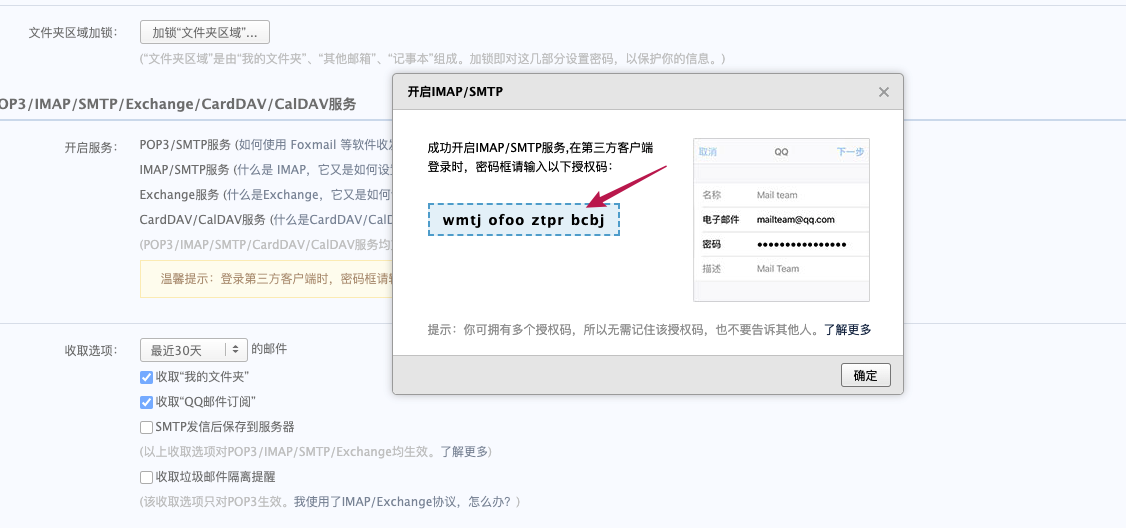Click 加锁"文件夹区域"... button
The height and width of the screenshot is (528, 1126).
click(205, 32)
